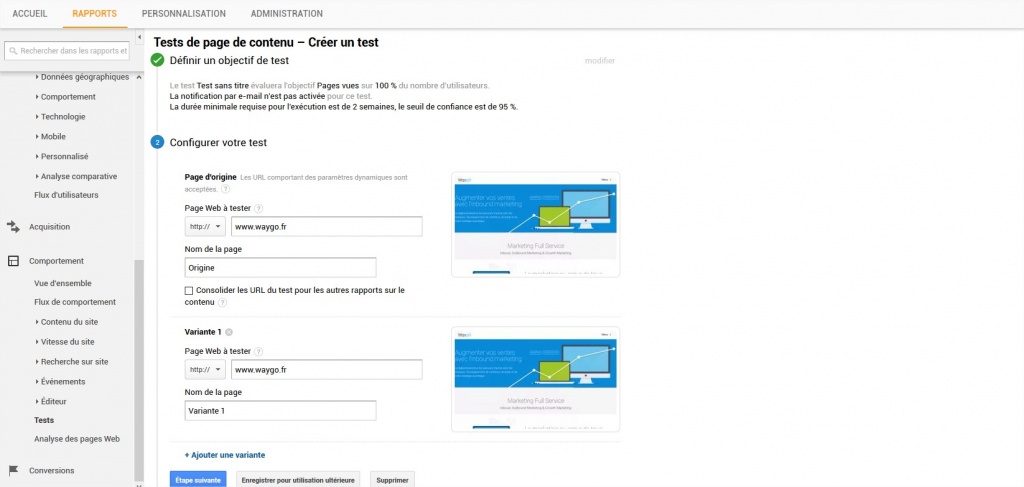This screenshot has width=1024, height=487.
Task: Click Variante 1 page name field
Action: point(280,411)
